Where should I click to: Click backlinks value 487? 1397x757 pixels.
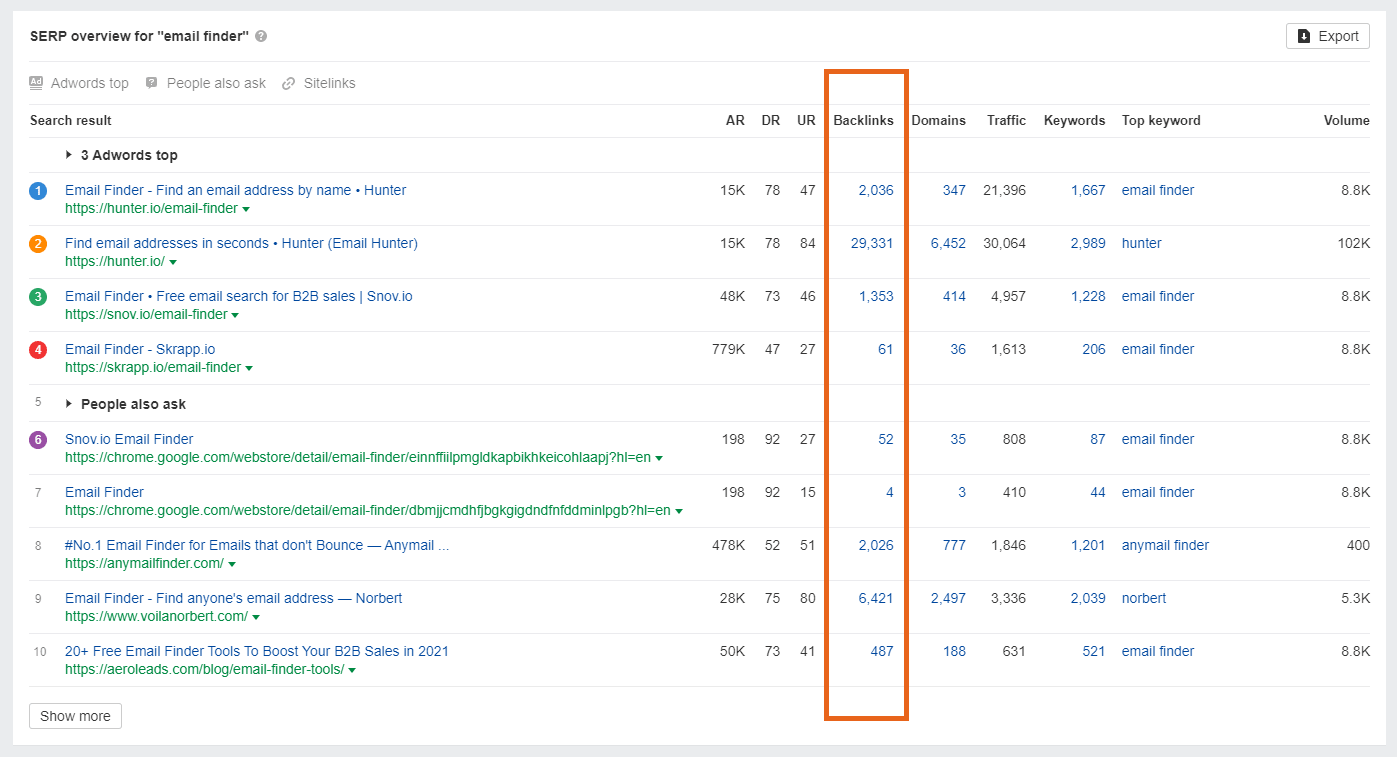(882, 651)
